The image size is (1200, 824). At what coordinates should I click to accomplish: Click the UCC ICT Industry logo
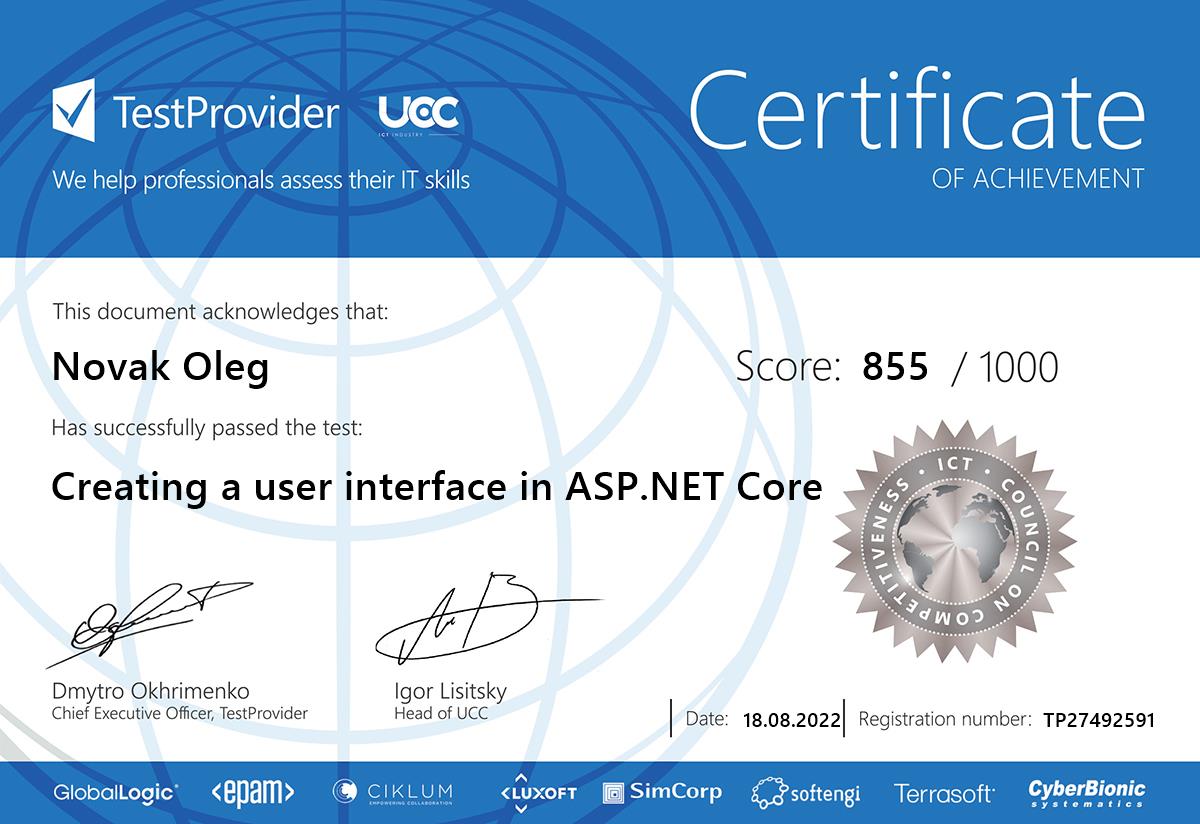418,115
